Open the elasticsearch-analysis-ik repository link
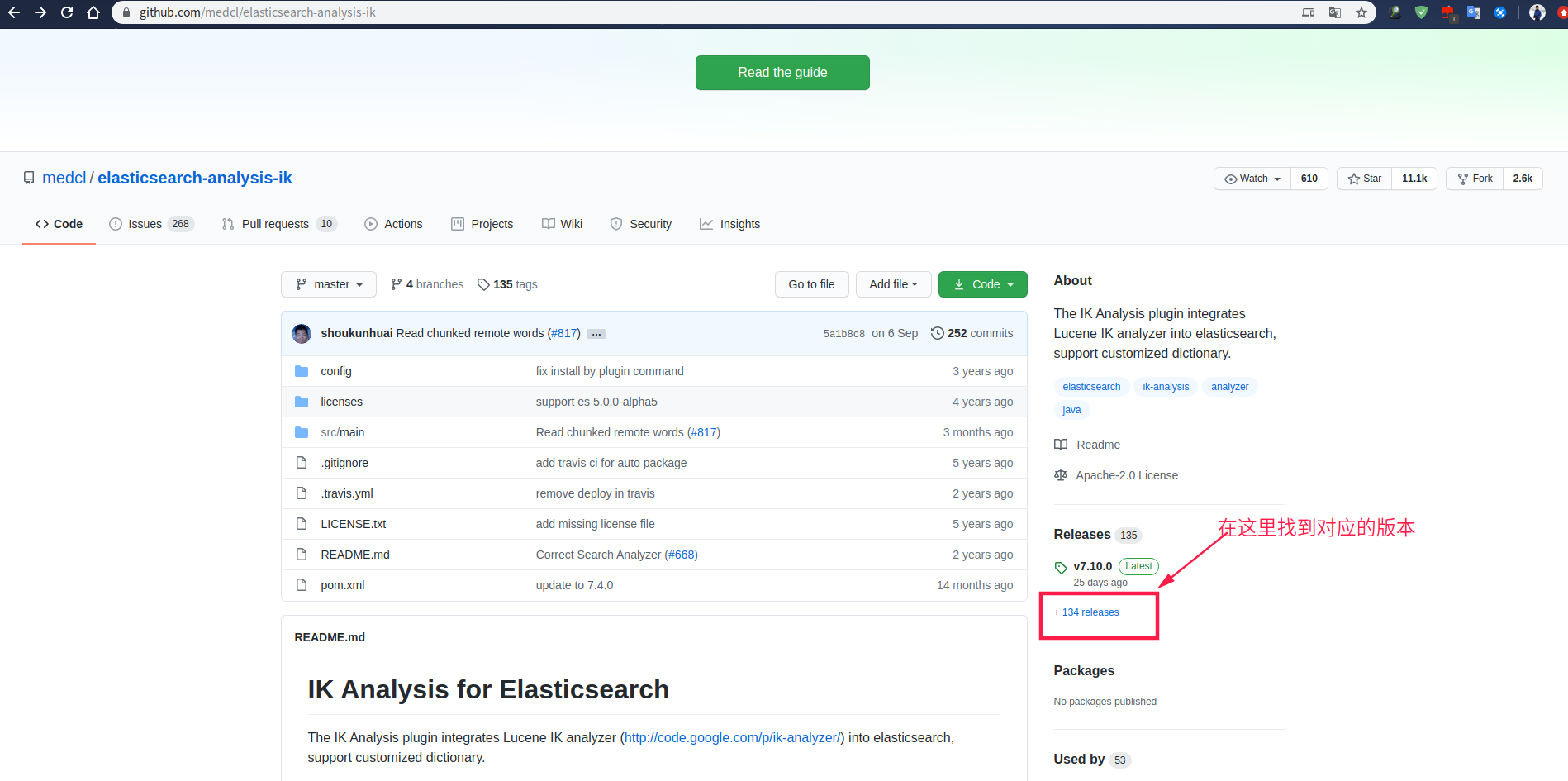1568x781 pixels. tap(195, 178)
